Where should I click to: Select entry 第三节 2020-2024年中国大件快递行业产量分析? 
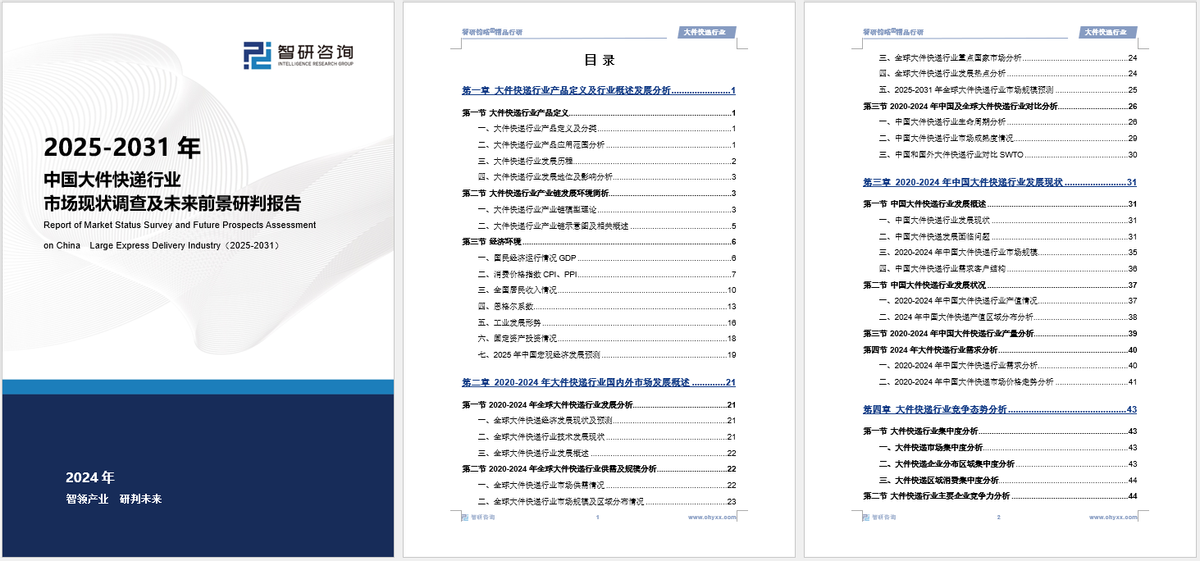pyautogui.click(x=1000, y=333)
